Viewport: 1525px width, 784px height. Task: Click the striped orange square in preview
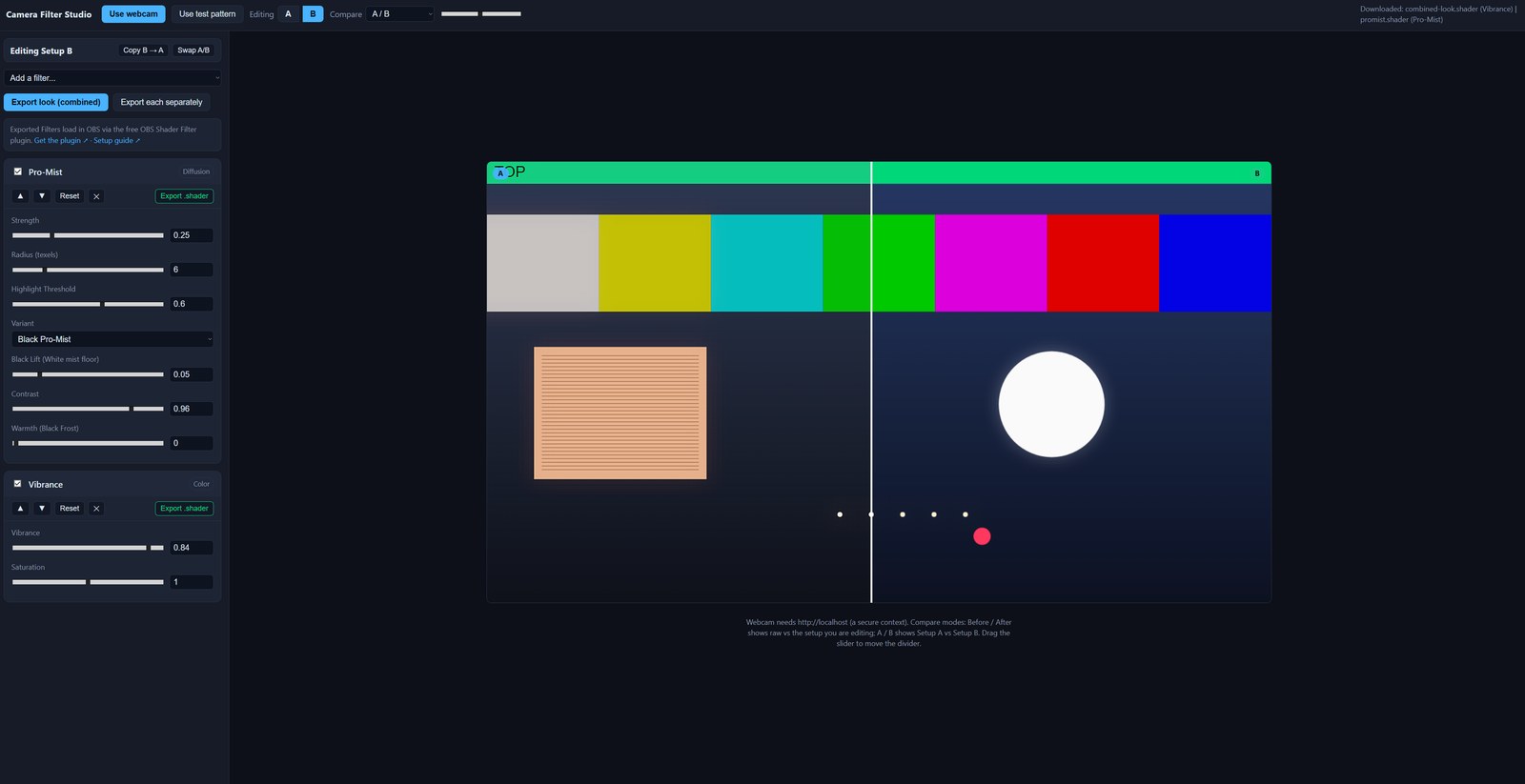pyautogui.click(x=620, y=412)
